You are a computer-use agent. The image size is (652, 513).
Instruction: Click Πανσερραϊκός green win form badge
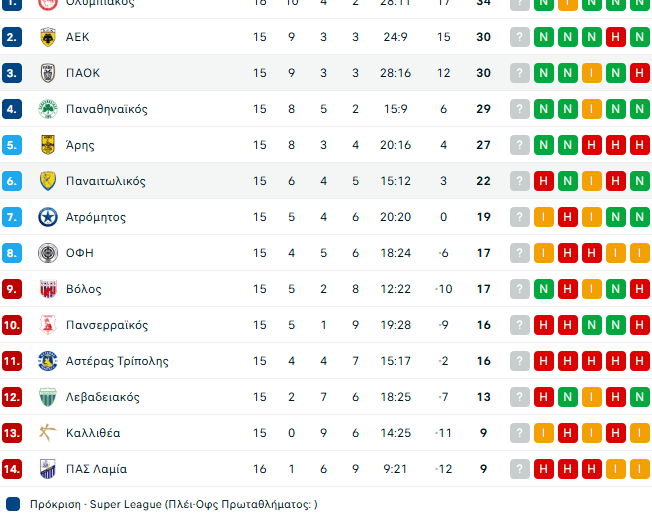[591, 325]
